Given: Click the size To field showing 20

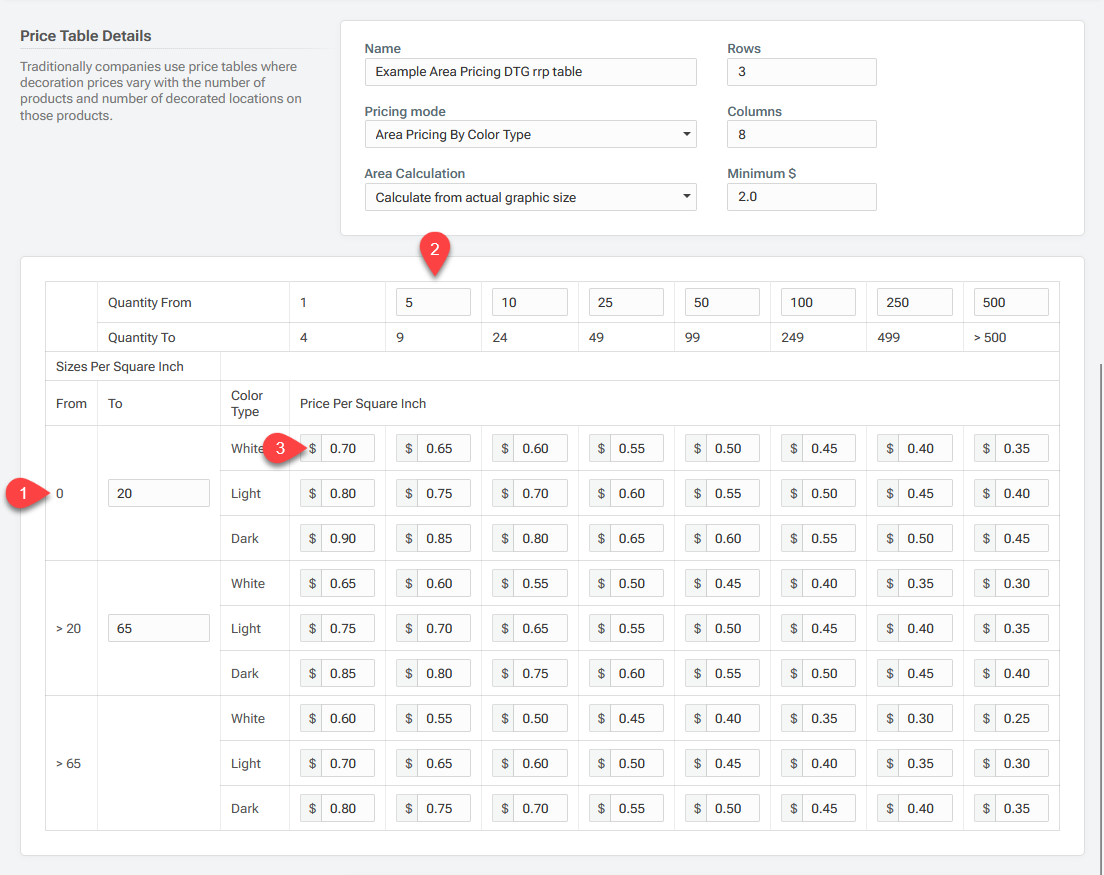Looking at the screenshot, I should click(158, 492).
